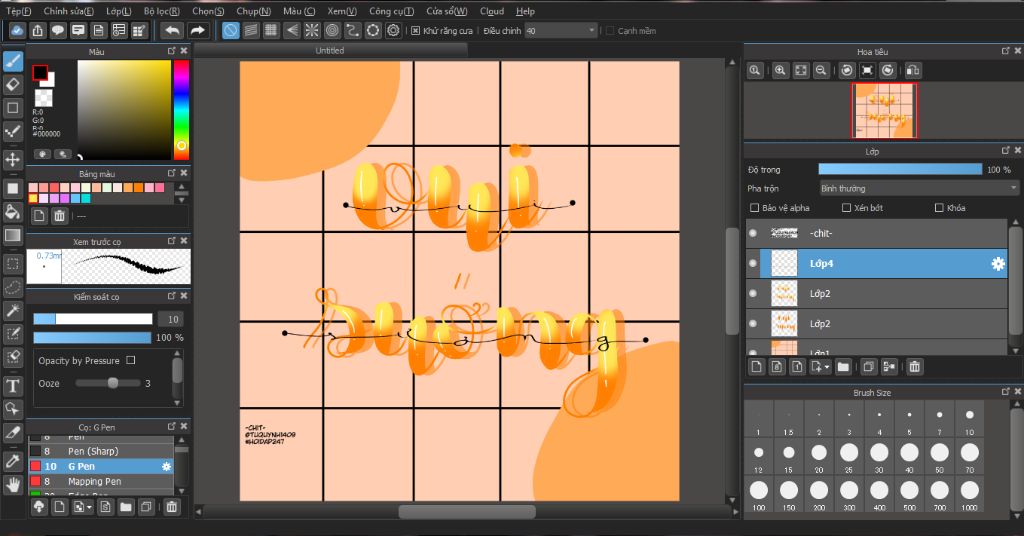Check the Khóa layer lock box

939,208
